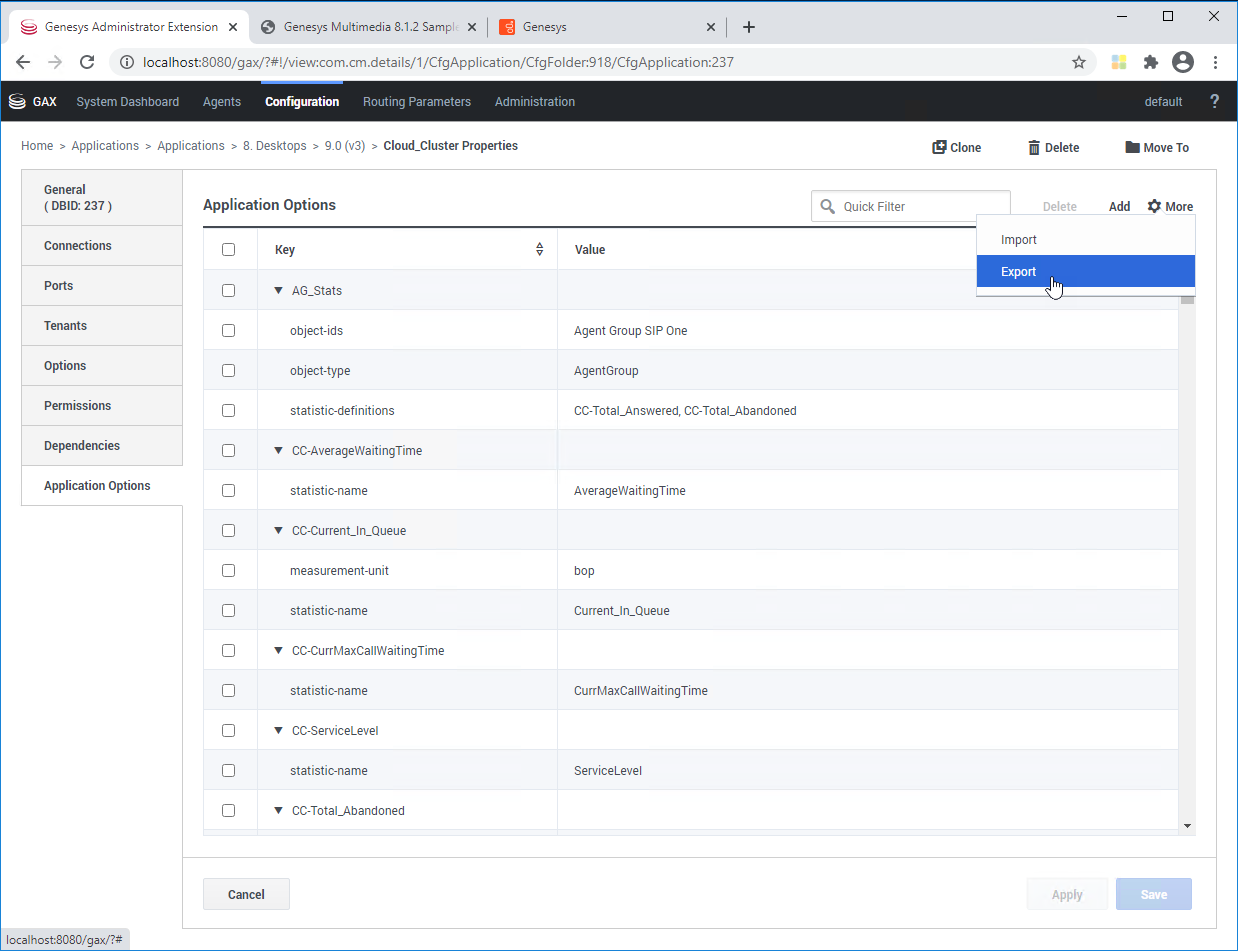Viewport: 1238px width, 951px height.
Task: Check the object-ids row checkbox
Action: point(228,330)
